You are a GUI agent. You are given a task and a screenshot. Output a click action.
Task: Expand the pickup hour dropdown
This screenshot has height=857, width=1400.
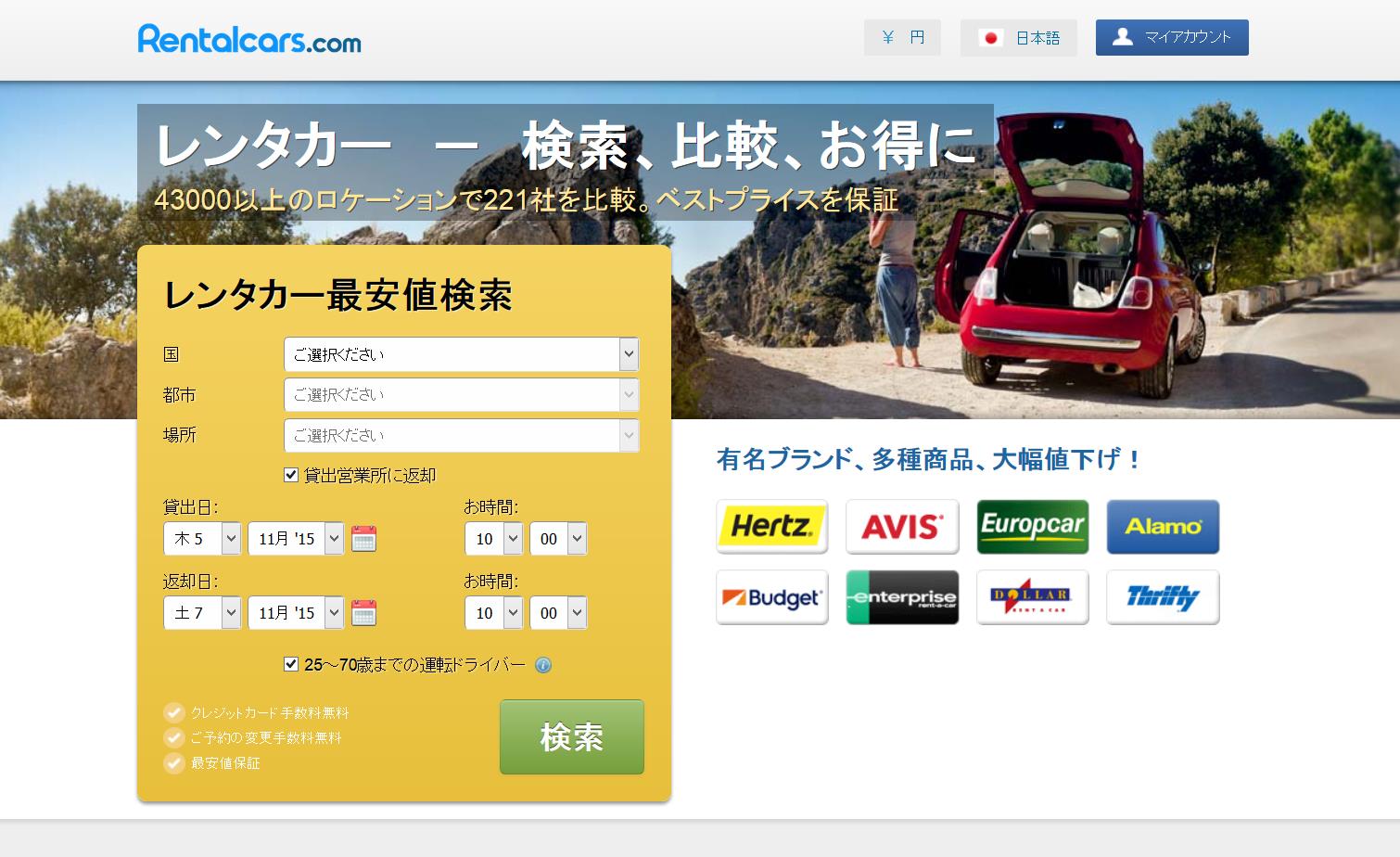[x=493, y=539]
